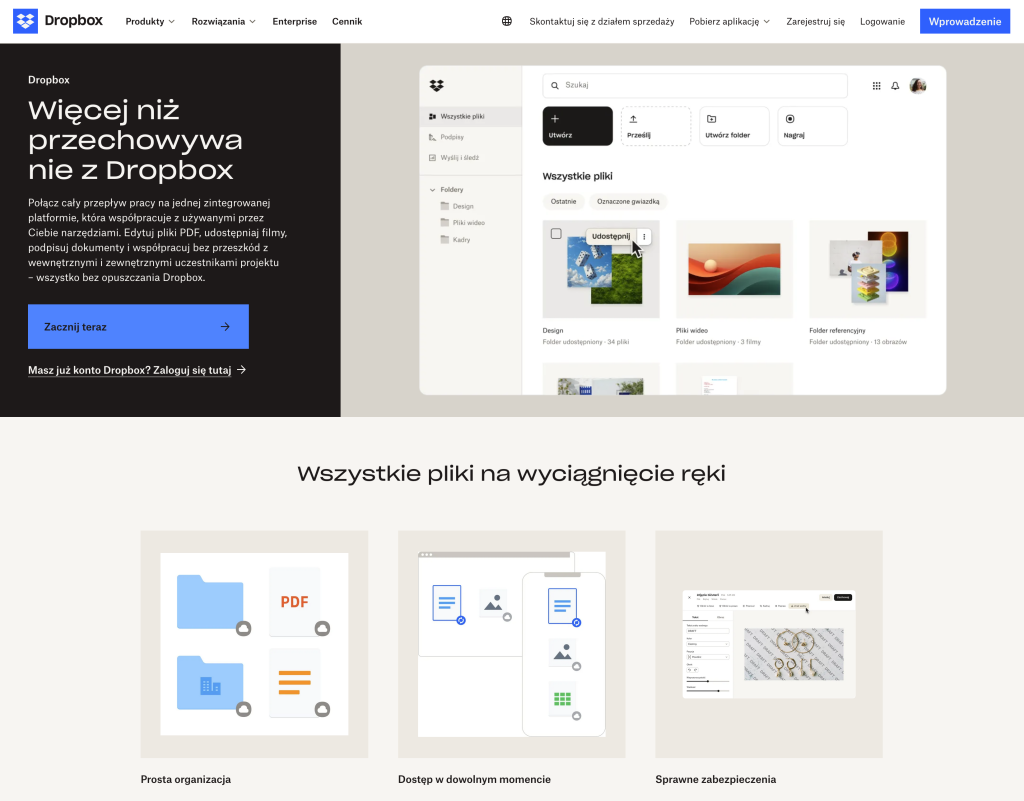Click the Utwórz plus button
Screen dimensions: 1024x801
577,126
